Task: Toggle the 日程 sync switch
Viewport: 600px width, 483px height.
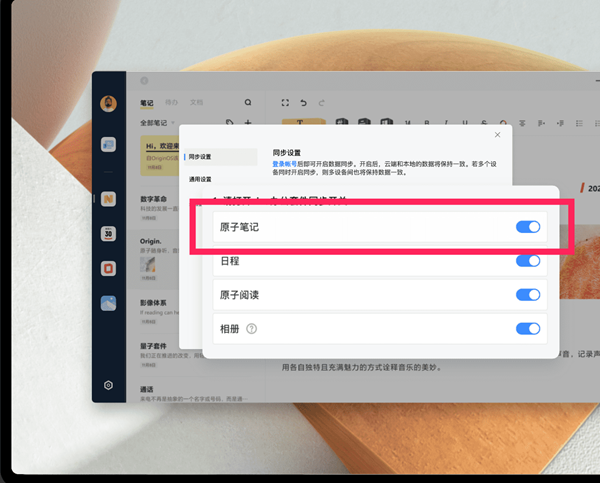Action: click(x=528, y=261)
